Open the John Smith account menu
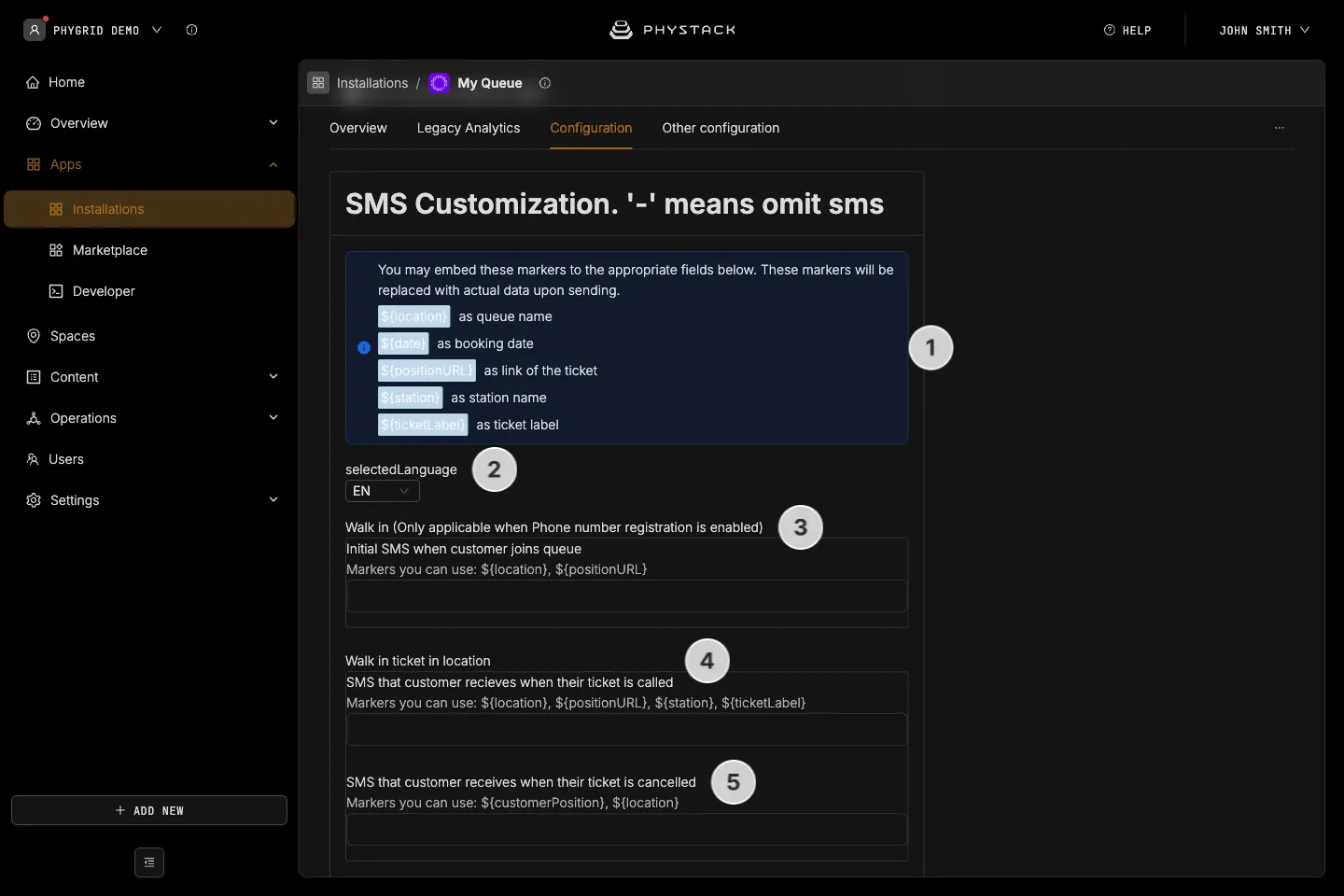Screen dimensions: 1344x896 pyautogui.click(x=1265, y=30)
